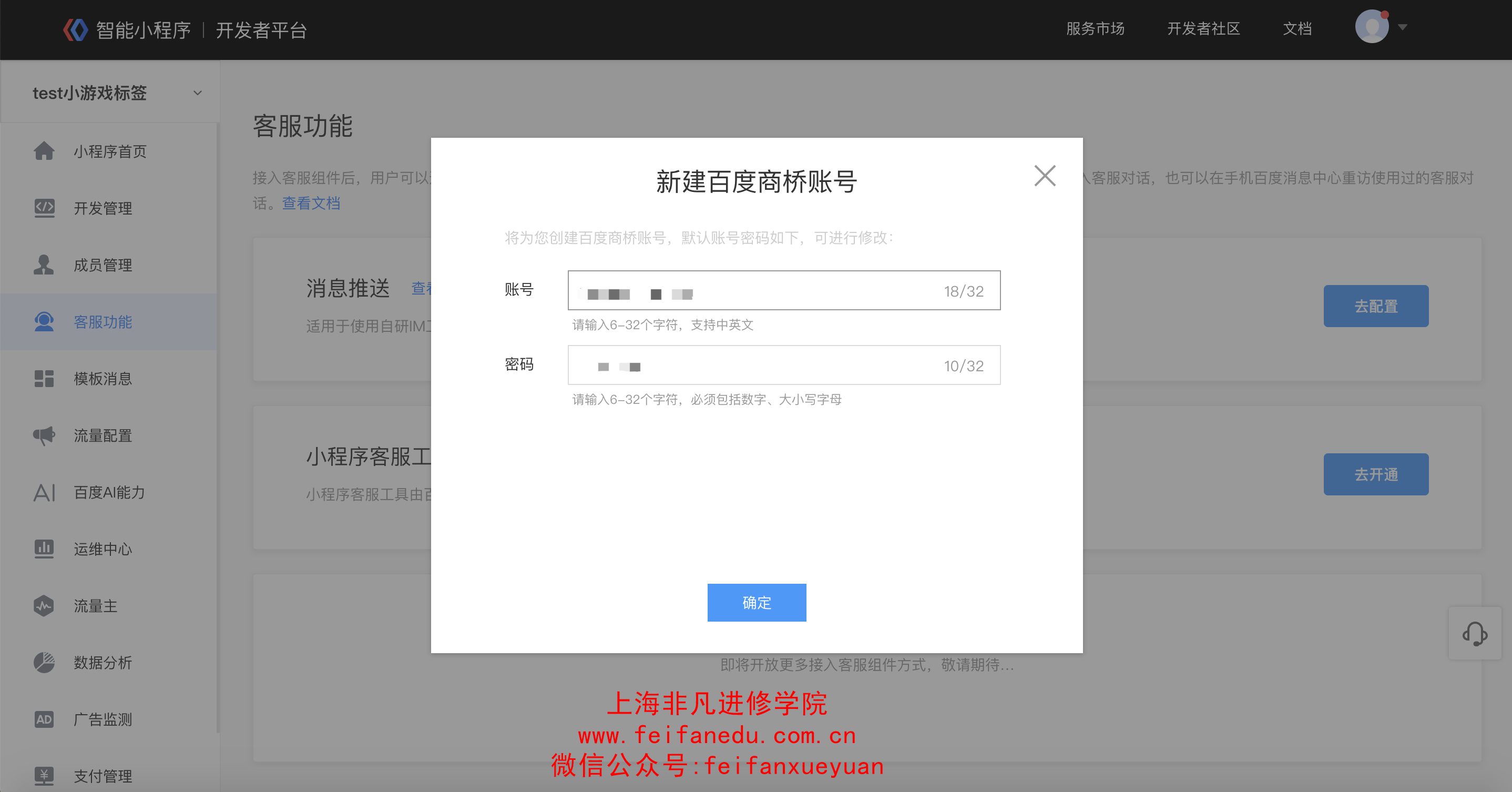Close the 新建百度商桥账号 dialog

(1045, 176)
